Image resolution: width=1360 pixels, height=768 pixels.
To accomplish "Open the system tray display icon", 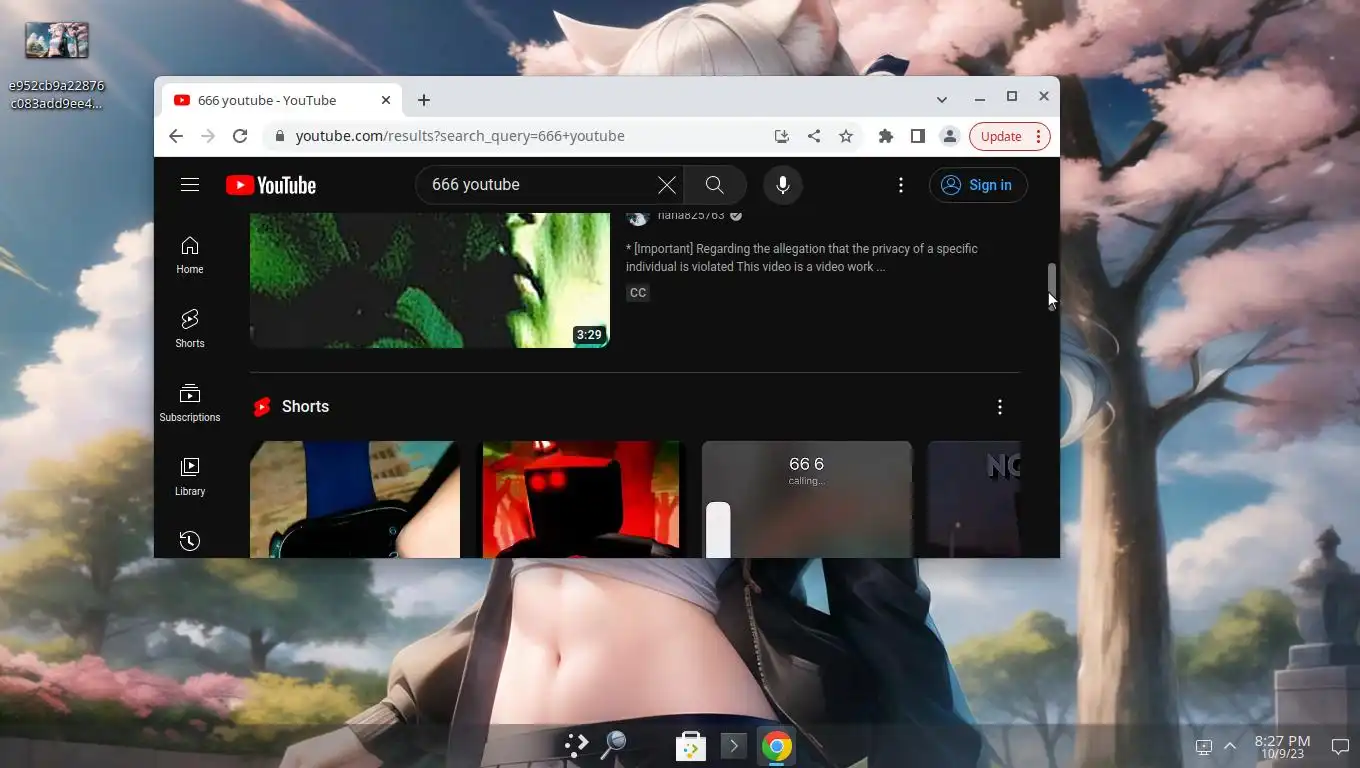I will (1204, 746).
